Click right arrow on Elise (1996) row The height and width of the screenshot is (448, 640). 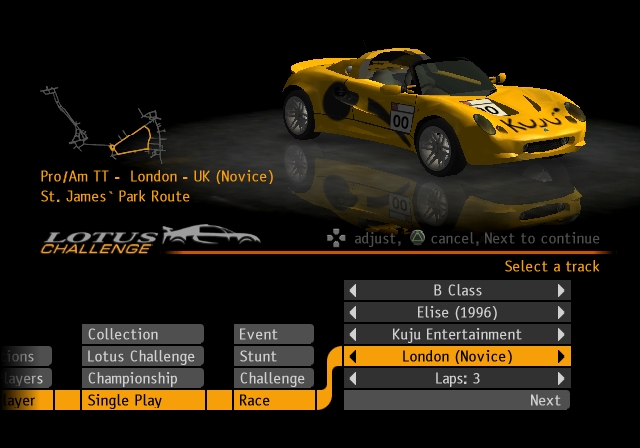(561, 313)
